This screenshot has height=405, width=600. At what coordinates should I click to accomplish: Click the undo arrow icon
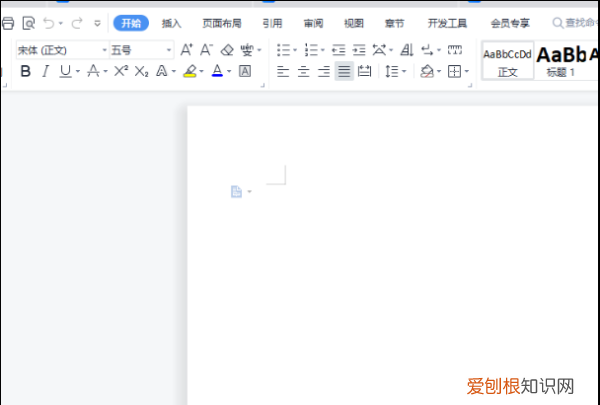[x=49, y=23]
